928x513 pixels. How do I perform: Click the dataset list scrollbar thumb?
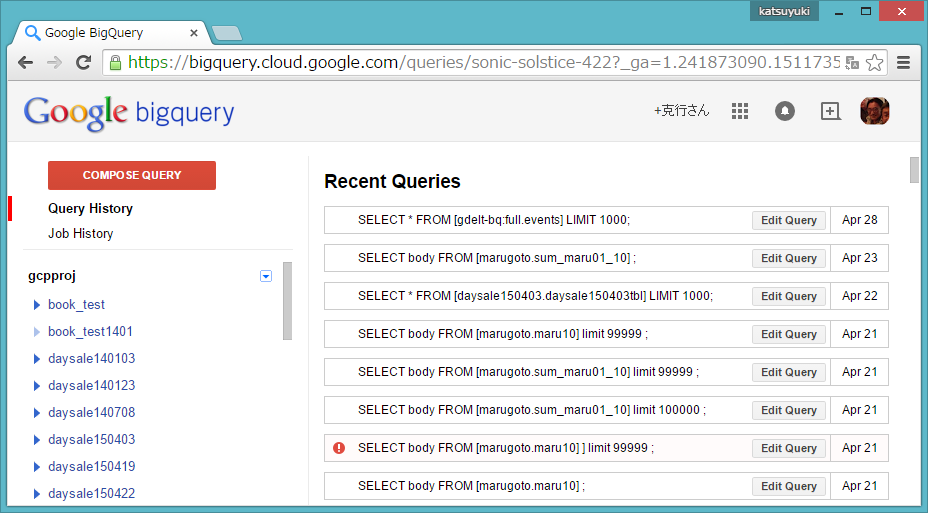(x=288, y=301)
